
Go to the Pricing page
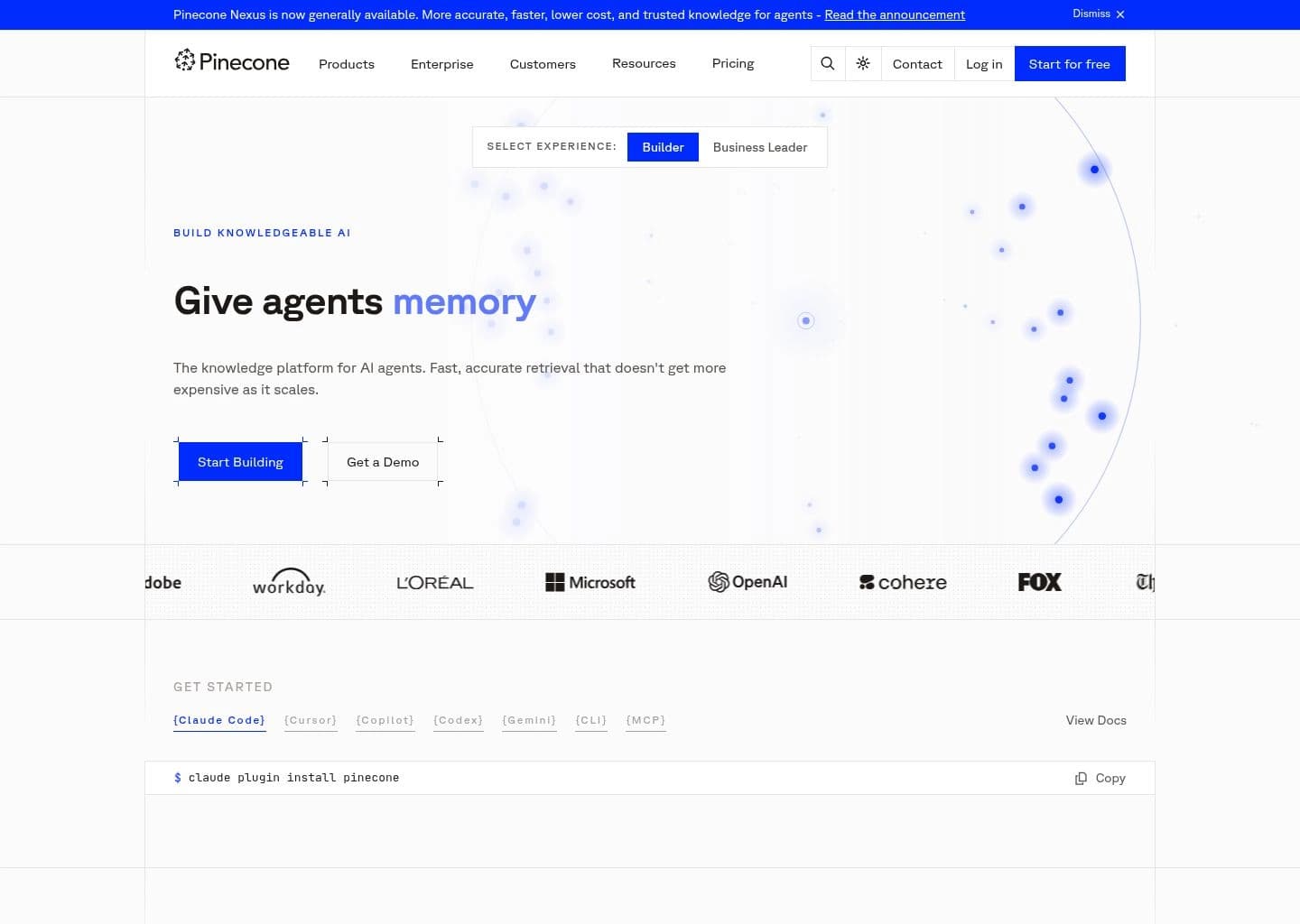click(733, 63)
